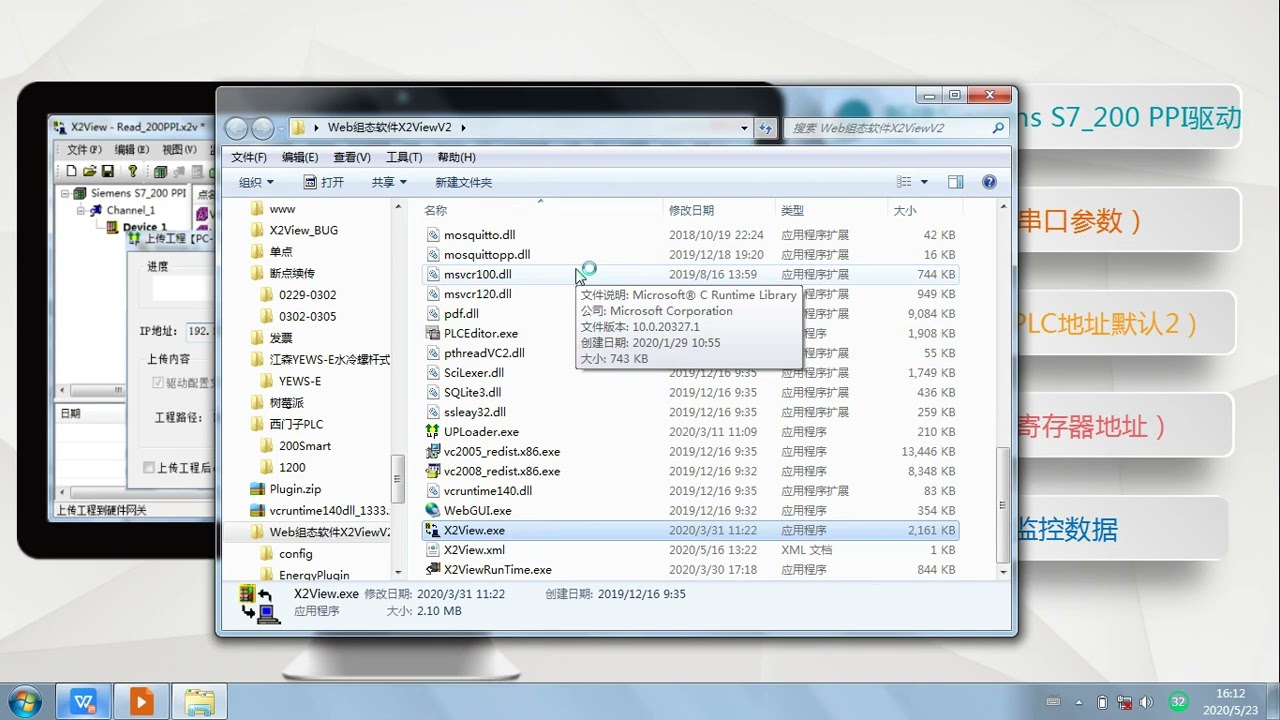Open the 组织 dropdown
This screenshot has height=720, width=1280.
tap(256, 182)
